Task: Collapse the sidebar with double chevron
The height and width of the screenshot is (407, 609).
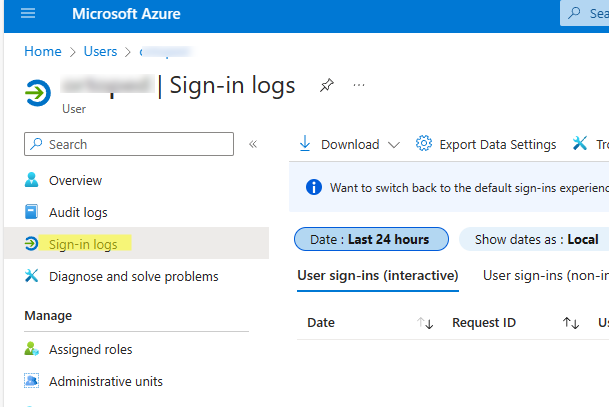Action: (253, 144)
